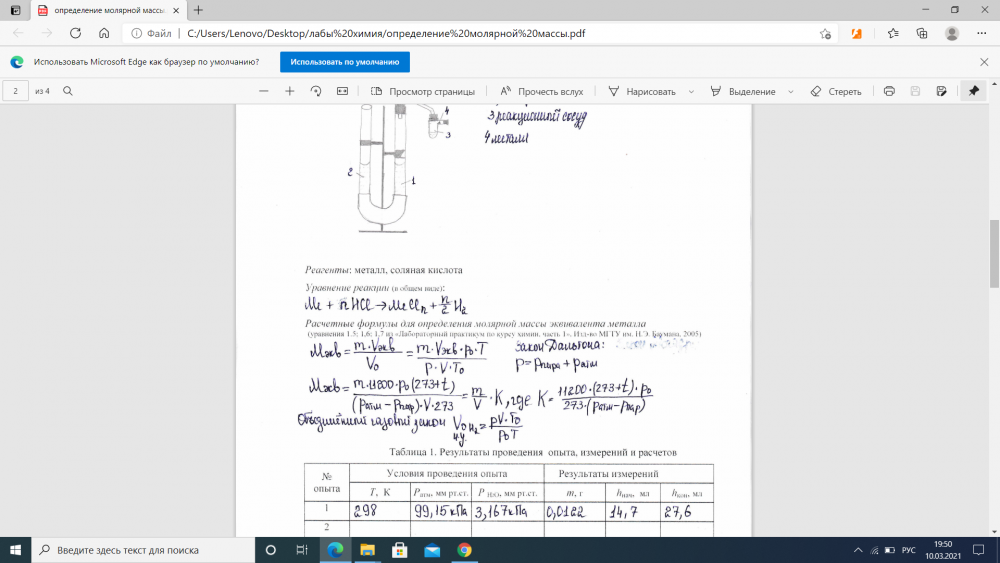This screenshot has height=563, width=1000.
Task: Open the battery status tray icon
Action: tap(890, 550)
